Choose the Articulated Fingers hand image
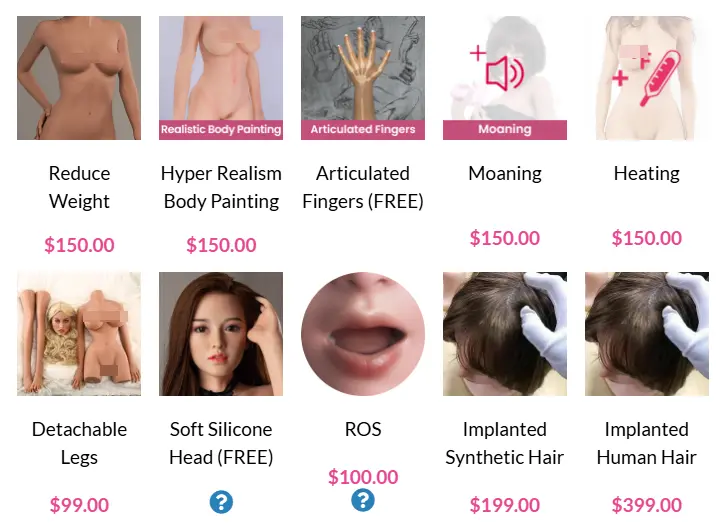Image resolution: width=724 pixels, height=530 pixels. [x=363, y=78]
